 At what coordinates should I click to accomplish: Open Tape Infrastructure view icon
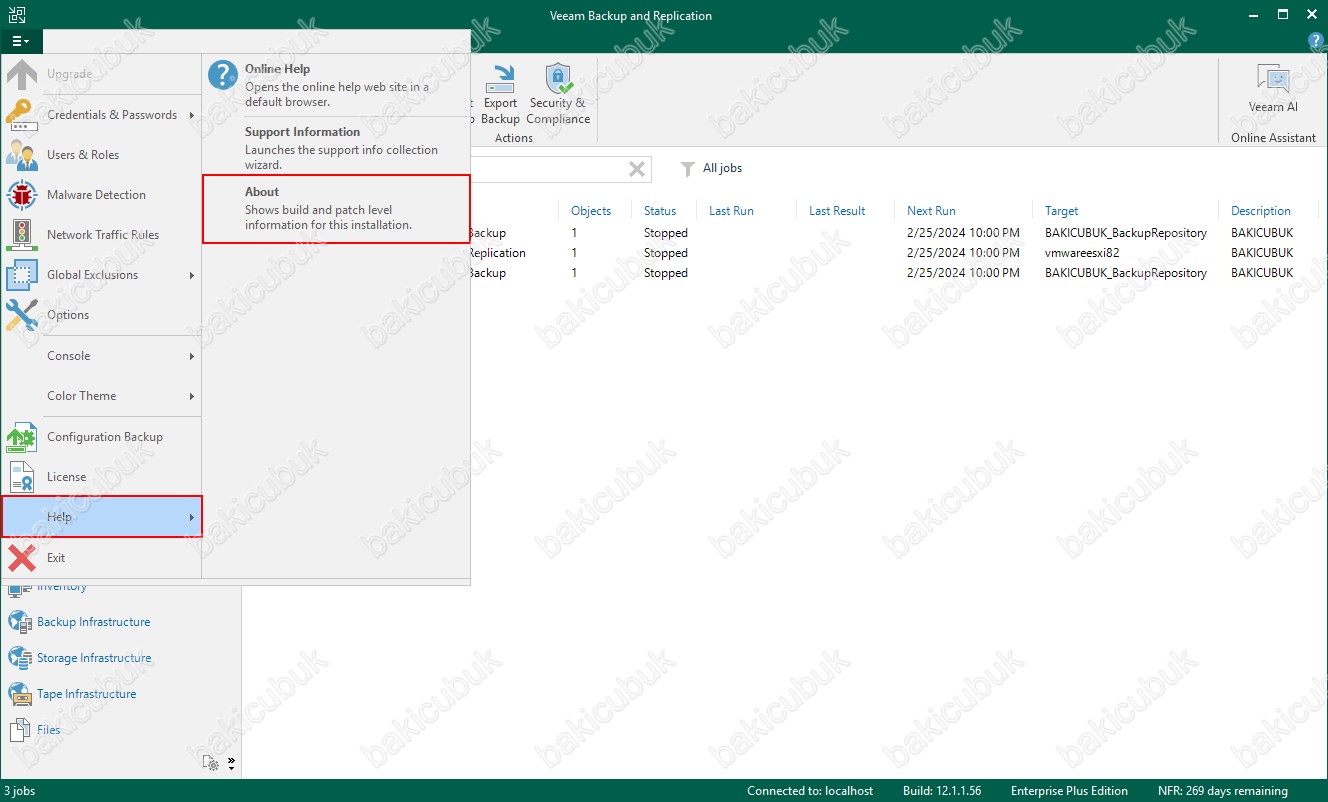point(20,694)
